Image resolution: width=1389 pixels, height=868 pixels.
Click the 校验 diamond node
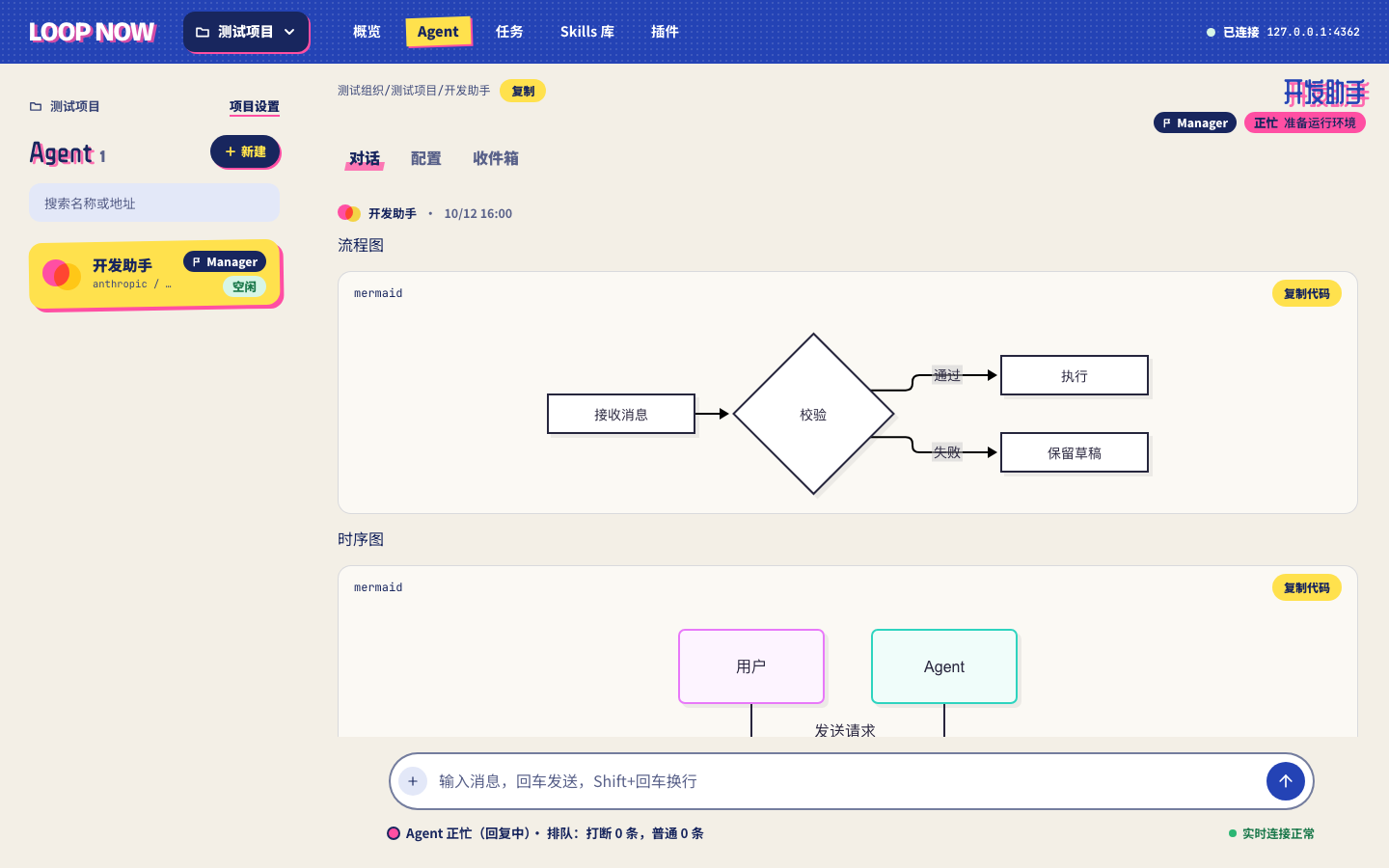(813, 414)
